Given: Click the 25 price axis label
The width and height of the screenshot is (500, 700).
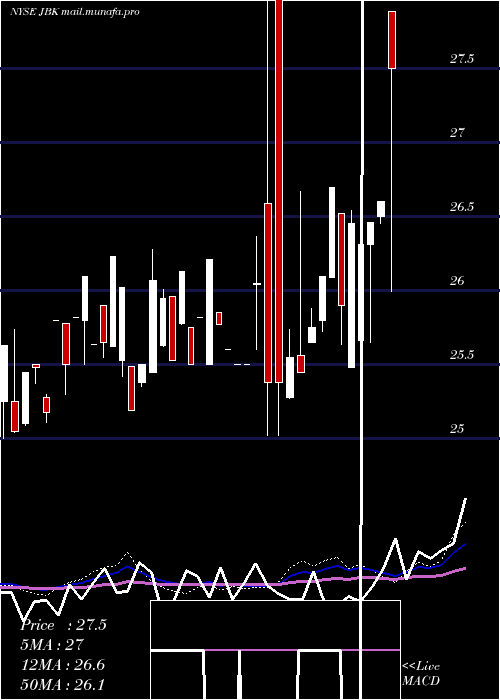Looking at the screenshot, I should coord(458,429).
